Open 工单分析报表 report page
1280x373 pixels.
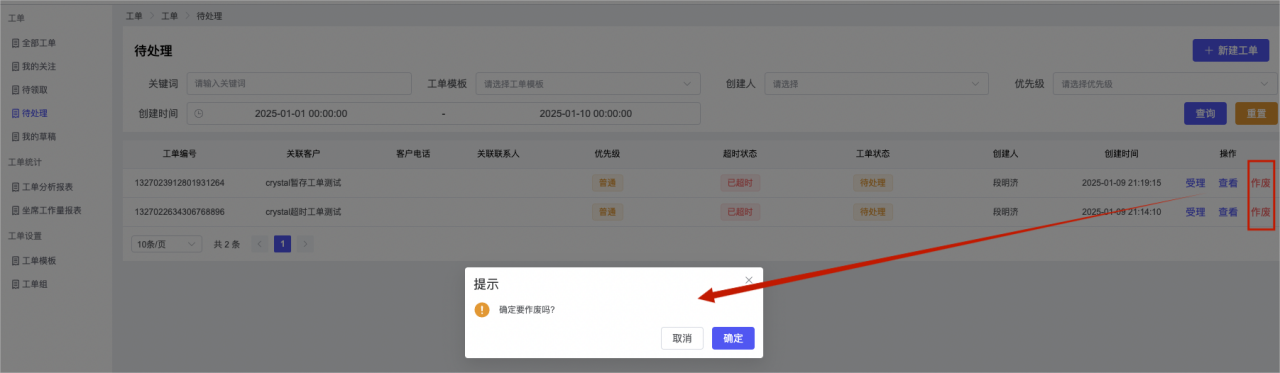tap(47, 187)
